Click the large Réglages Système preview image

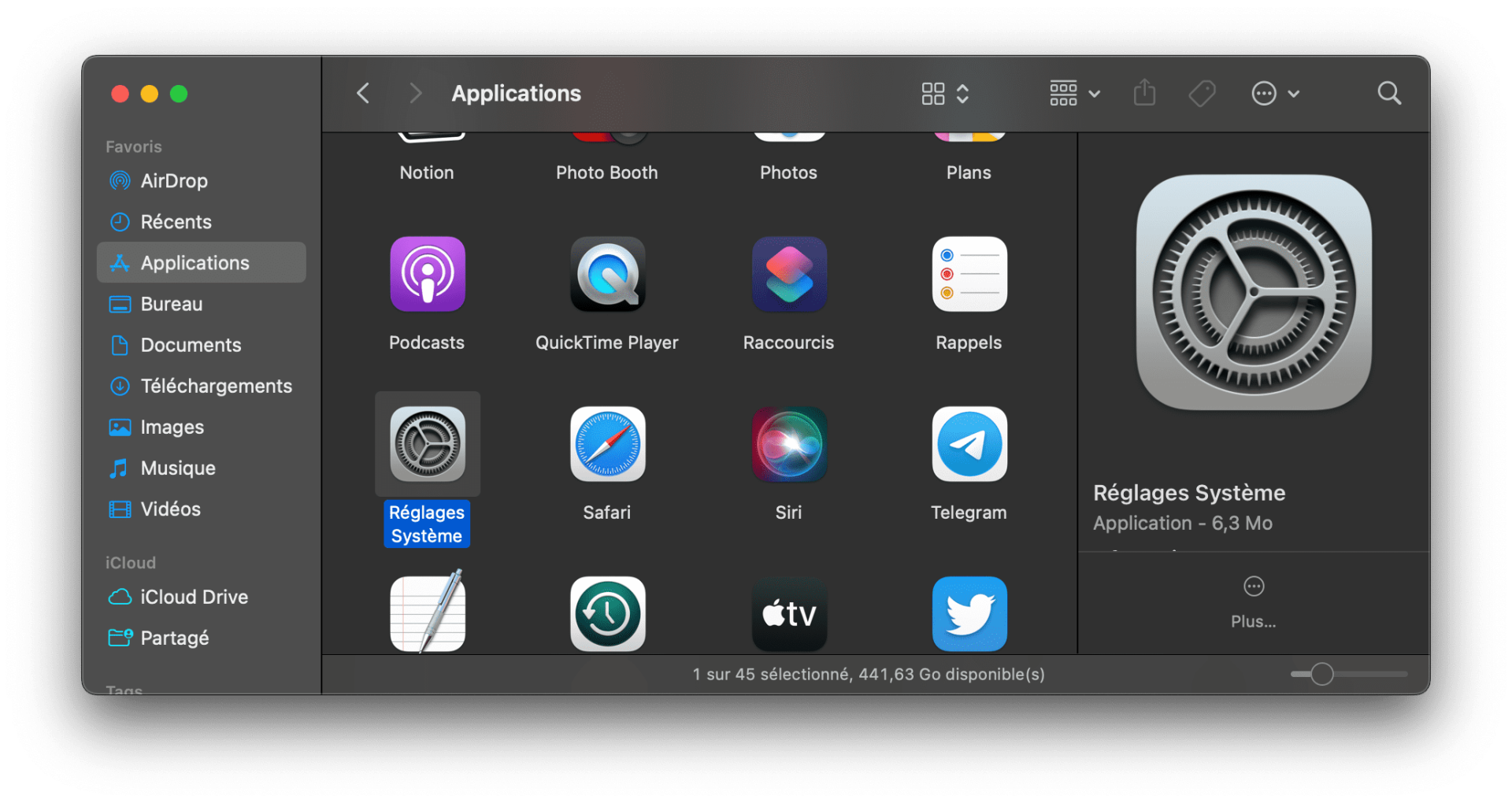pos(1254,292)
